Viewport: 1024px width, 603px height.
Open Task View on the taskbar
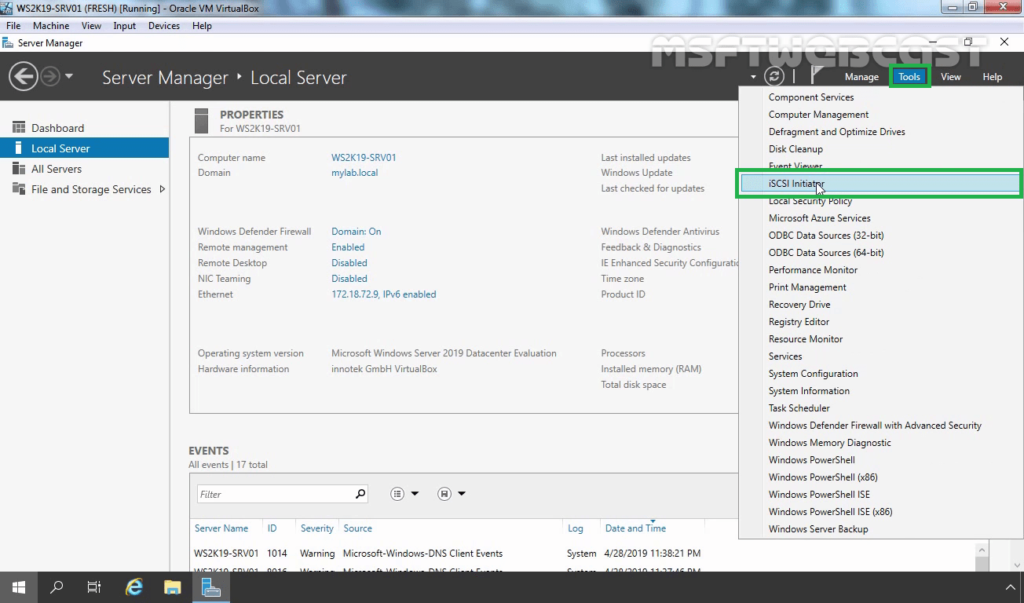coord(94,587)
